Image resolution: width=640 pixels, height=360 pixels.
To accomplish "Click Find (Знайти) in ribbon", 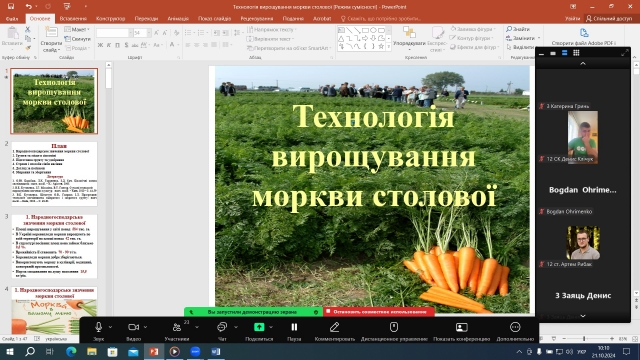I will pos(518,29).
